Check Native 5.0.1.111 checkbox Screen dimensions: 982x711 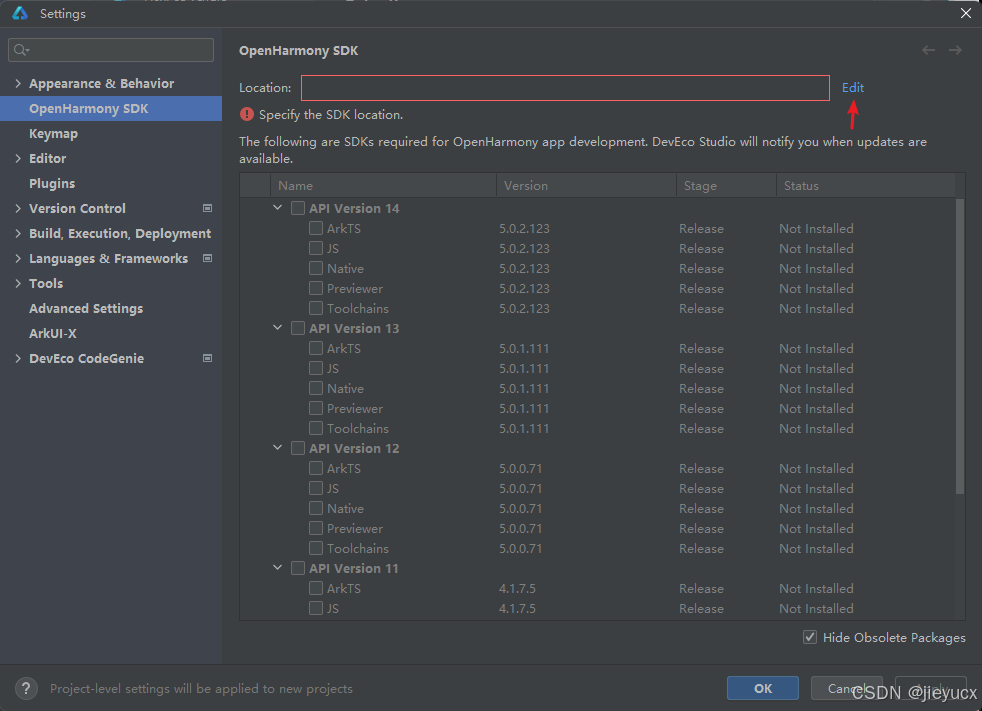coord(316,388)
